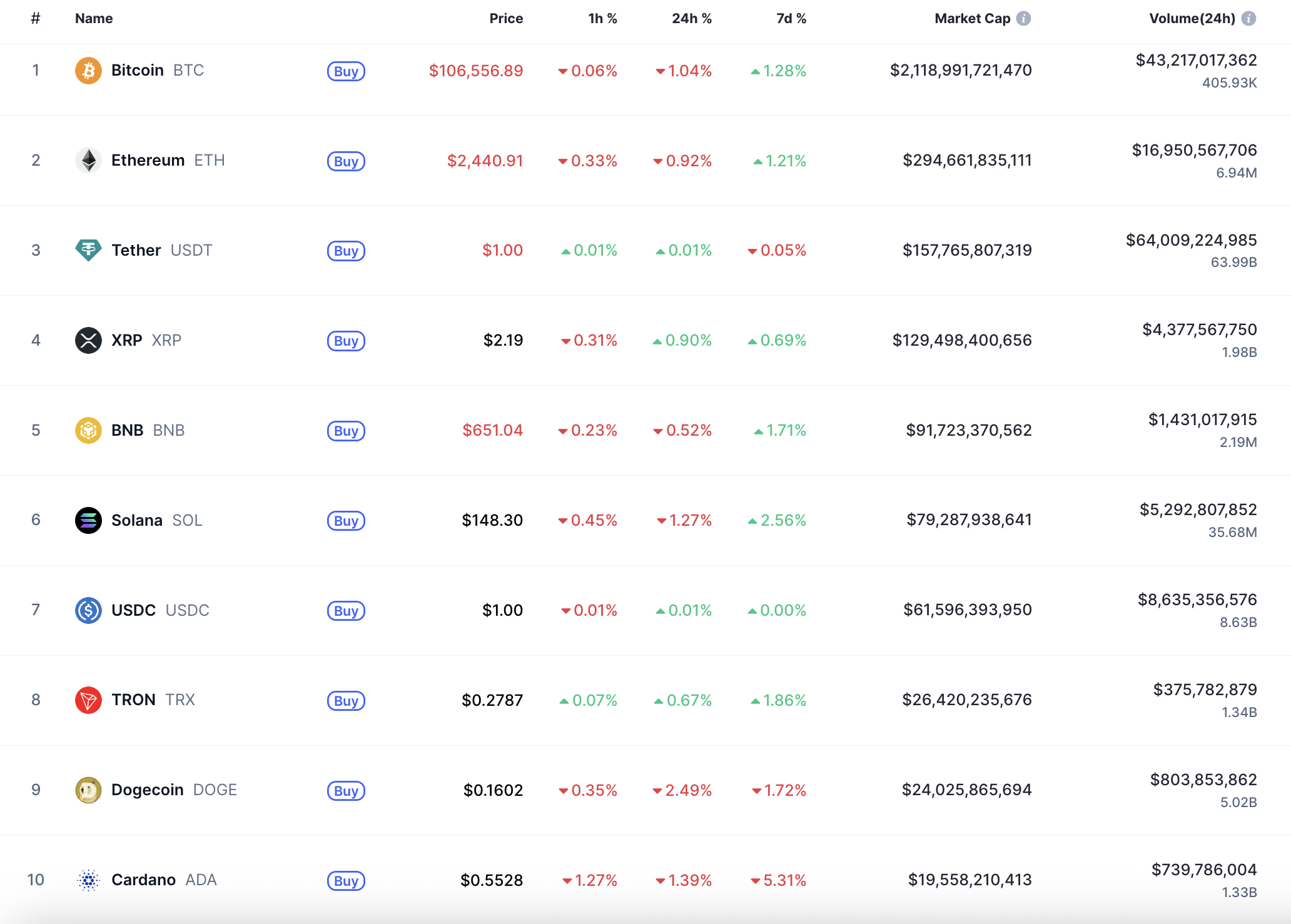Click the XRP logo icon

(88, 341)
